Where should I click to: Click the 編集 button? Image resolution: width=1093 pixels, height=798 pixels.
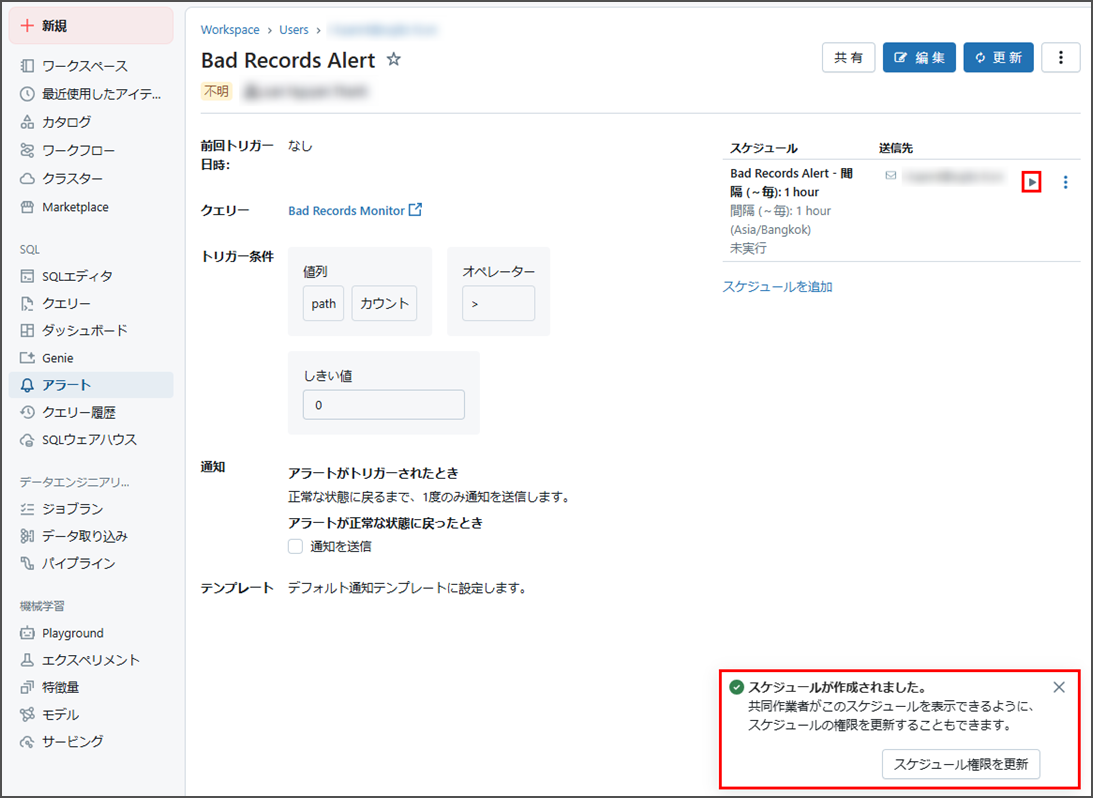tap(919, 58)
